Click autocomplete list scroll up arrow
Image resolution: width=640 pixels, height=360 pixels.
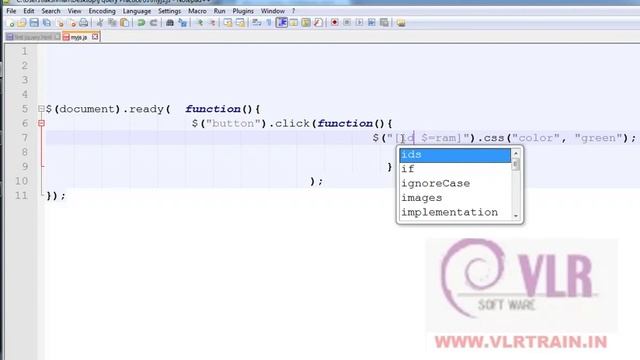[x=516, y=153]
